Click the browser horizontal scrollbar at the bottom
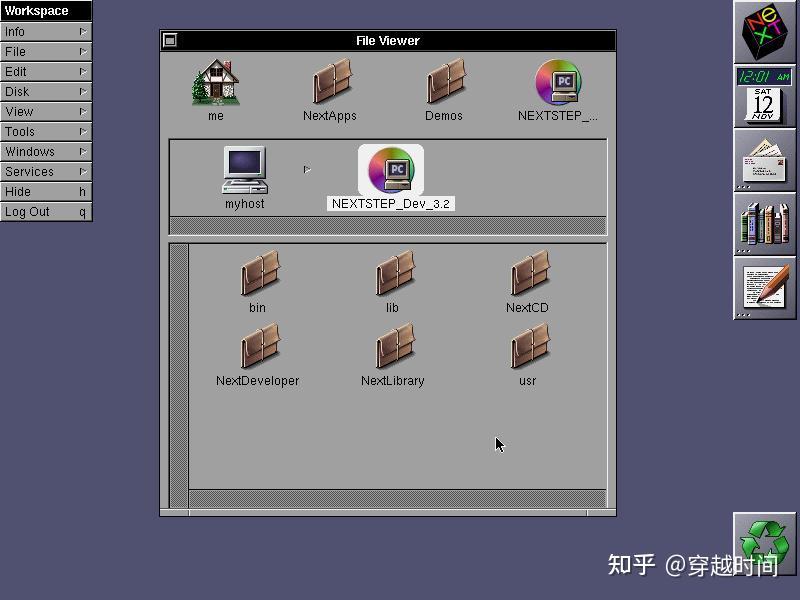The width and height of the screenshot is (800, 600). pyautogui.click(x=397, y=498)
